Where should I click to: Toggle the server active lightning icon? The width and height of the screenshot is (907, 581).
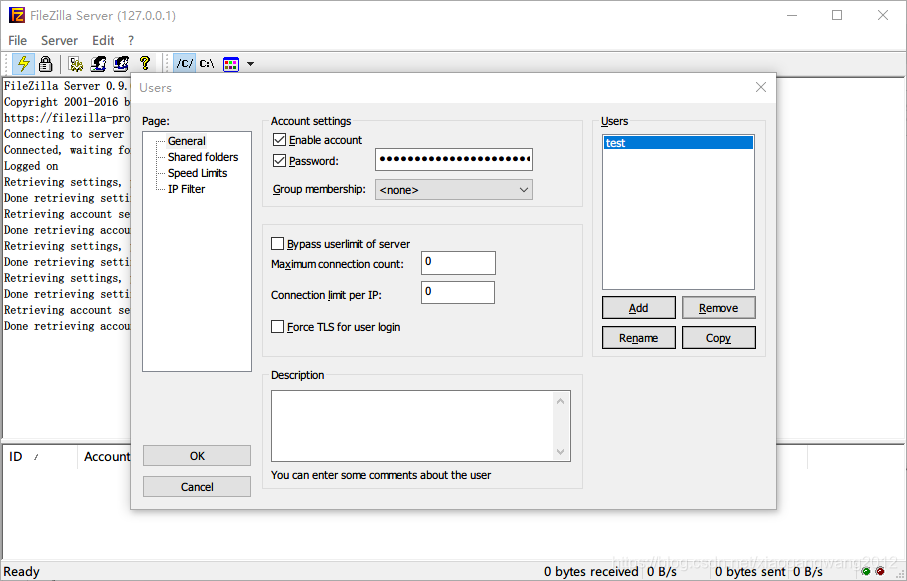click(24, 64)
